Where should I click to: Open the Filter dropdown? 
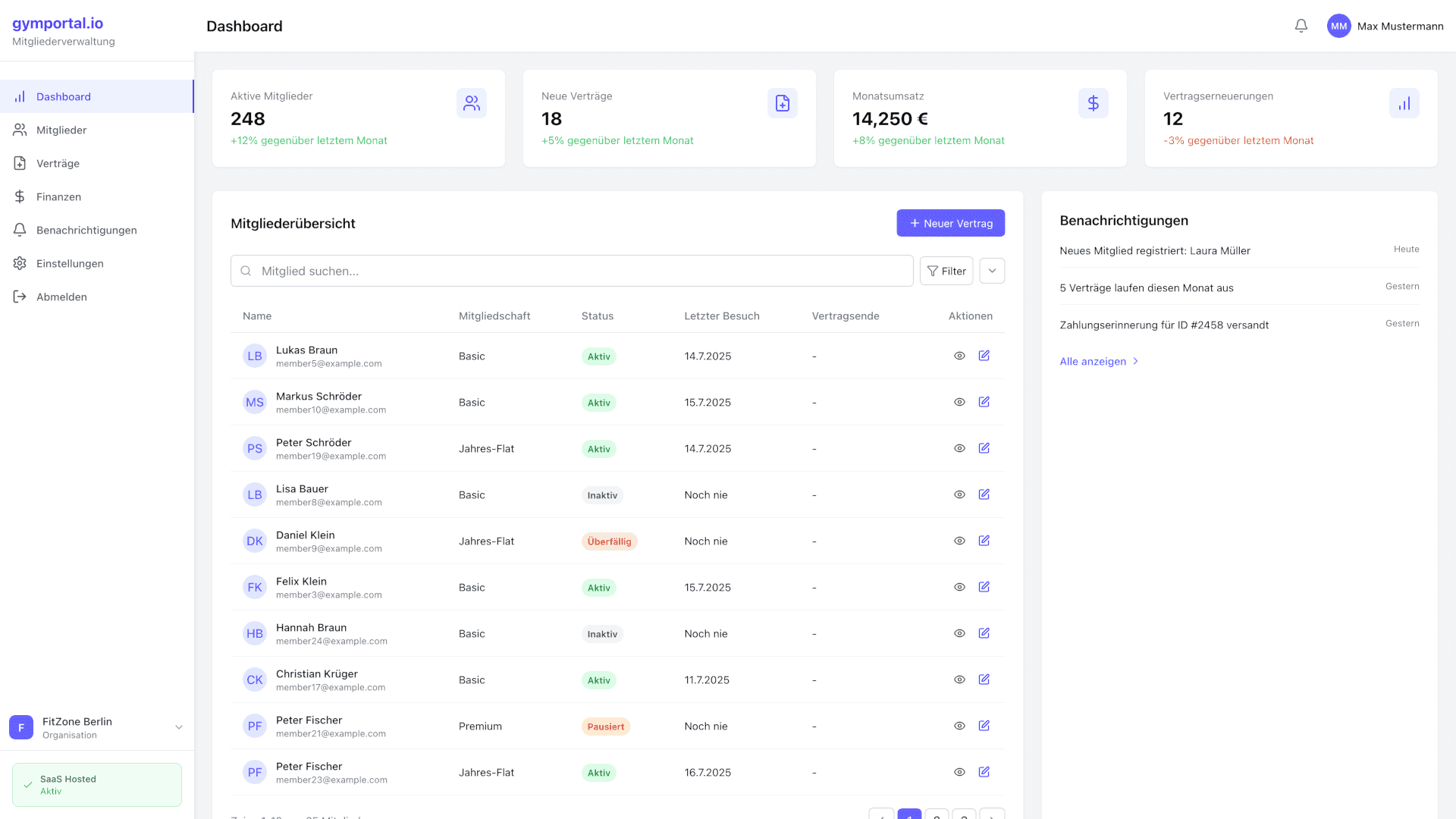click(946, 271)
